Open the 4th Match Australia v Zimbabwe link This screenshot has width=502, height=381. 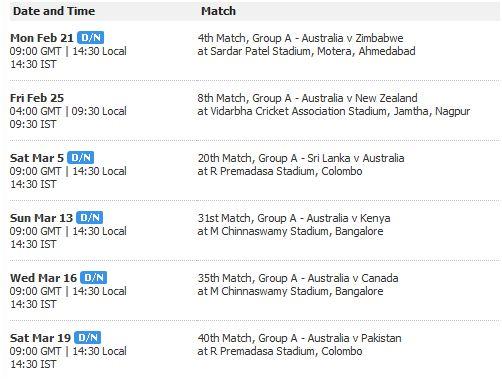coord(300,38)
